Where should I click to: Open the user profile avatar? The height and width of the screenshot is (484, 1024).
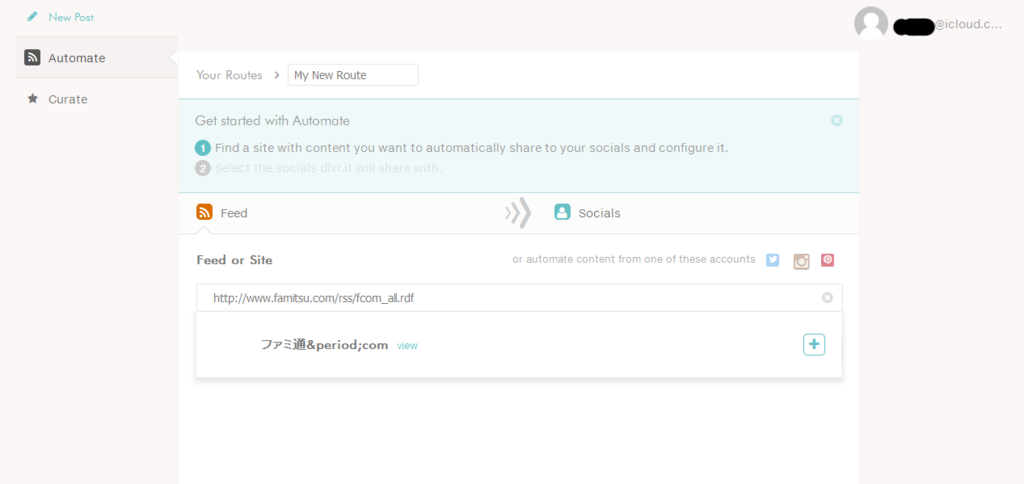[x=871, y=24]
